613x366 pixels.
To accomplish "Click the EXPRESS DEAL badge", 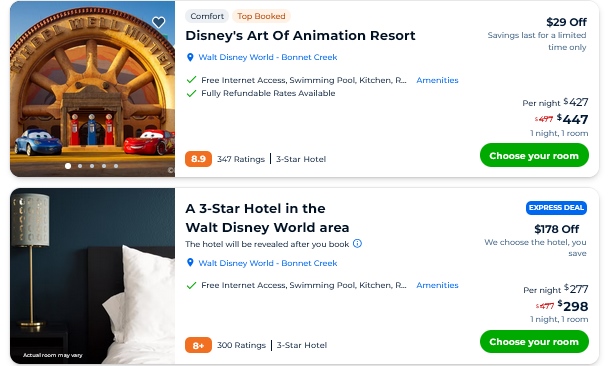I will coord(556,208).
